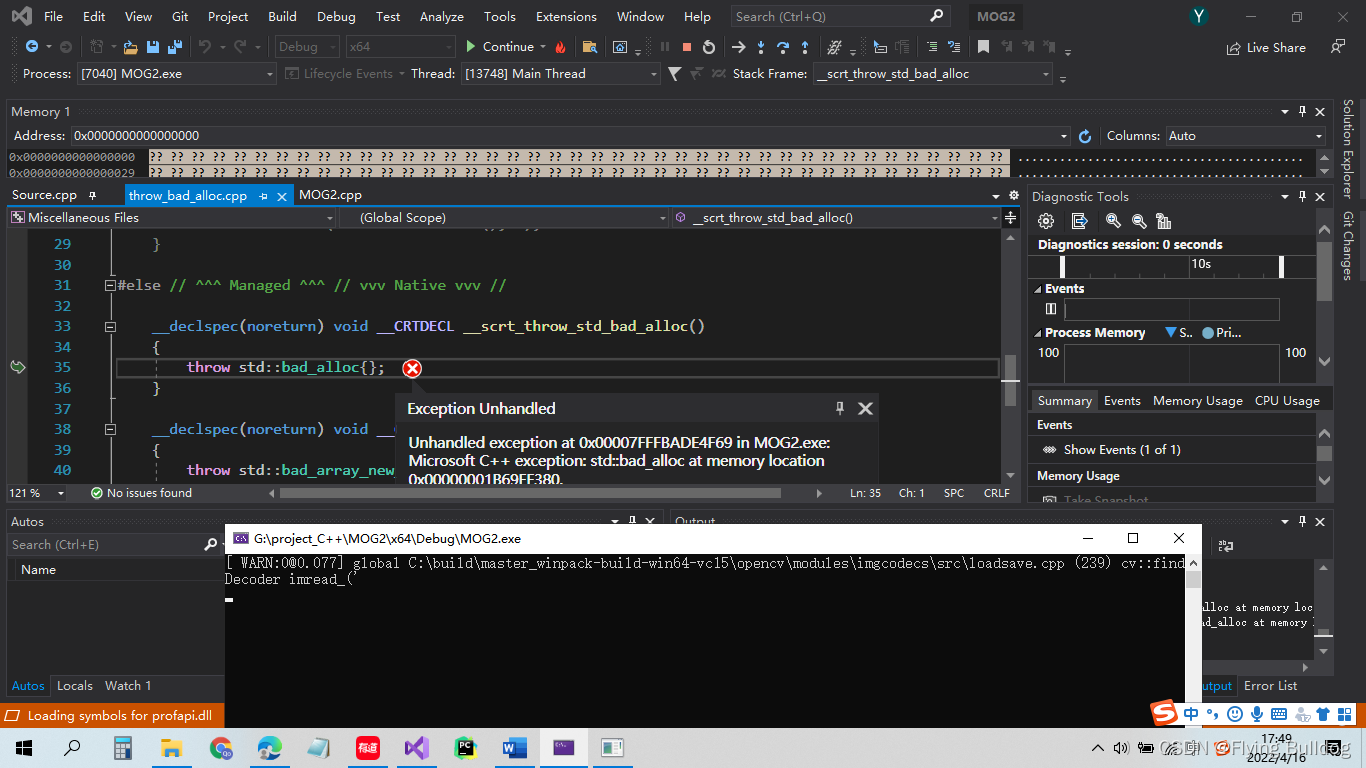Screen dimensions: 1366x768
Task: Click the Step Out arrow icon
Action: (805, 47)
